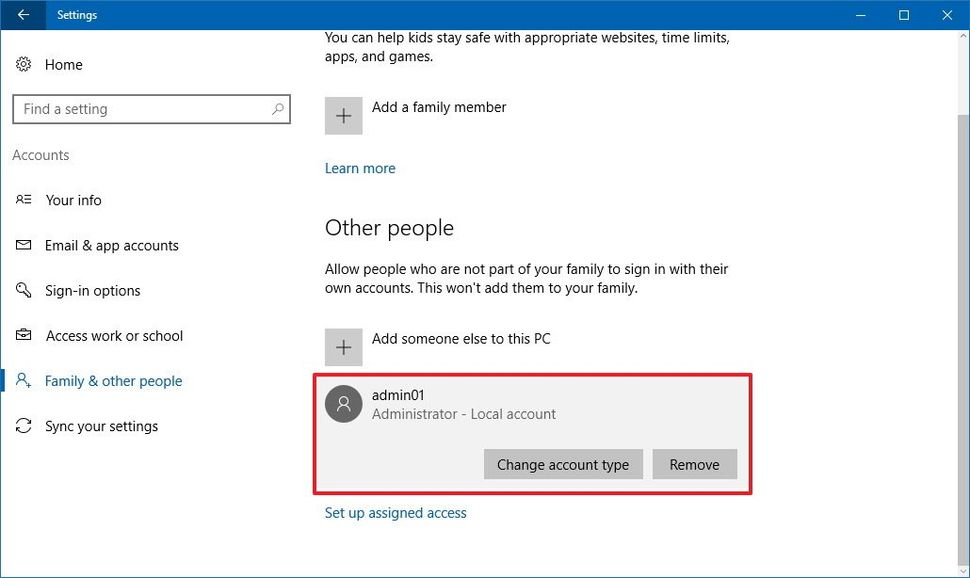Image resolution: width=970 pixels, height=578 pixels.
Task: Click Add someone else to this PC
Action: pyautogui.click(x=461, y=339)
